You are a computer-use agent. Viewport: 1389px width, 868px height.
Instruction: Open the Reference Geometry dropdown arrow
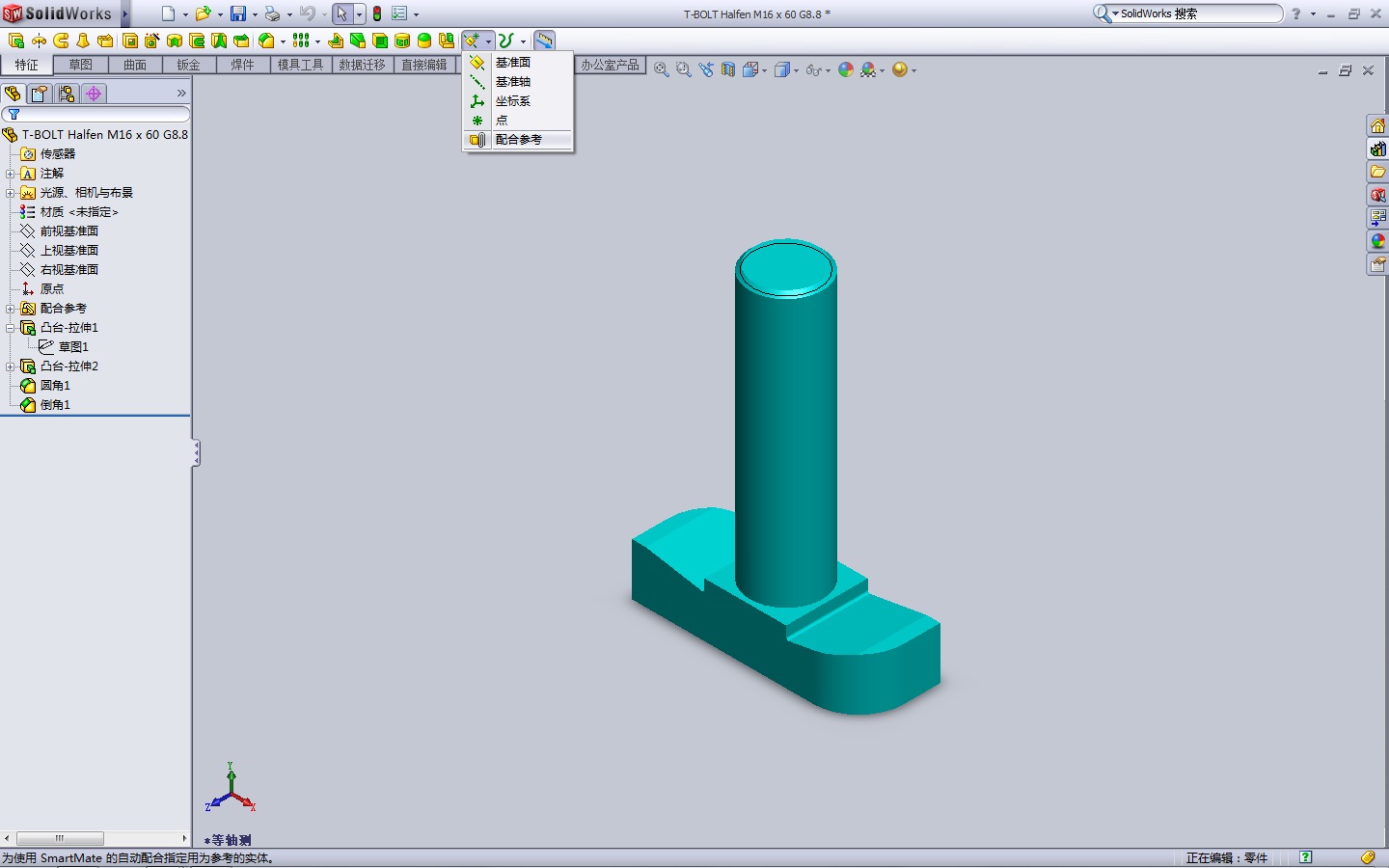[488, 41]
